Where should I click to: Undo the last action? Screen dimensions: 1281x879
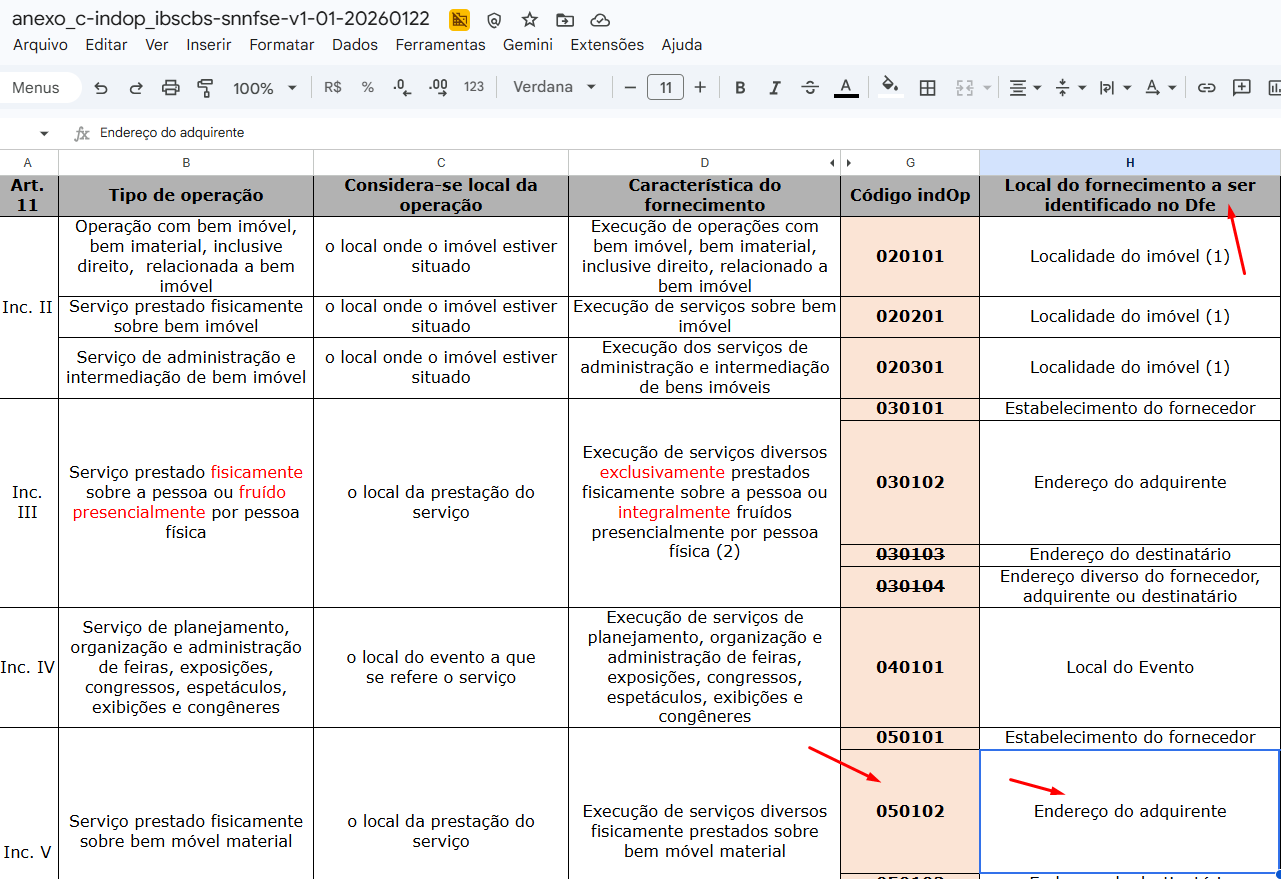point(101,88)
